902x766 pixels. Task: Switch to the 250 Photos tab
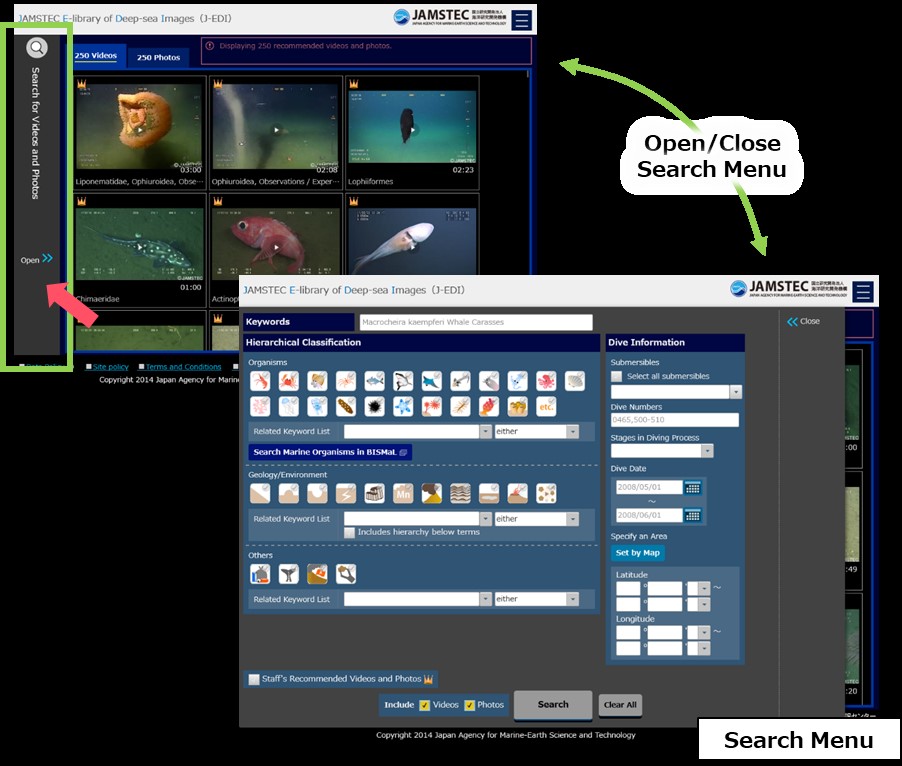[x=158, y=58]
